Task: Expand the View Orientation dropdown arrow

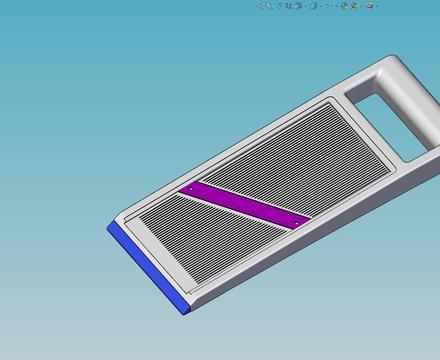Action: 305,6
